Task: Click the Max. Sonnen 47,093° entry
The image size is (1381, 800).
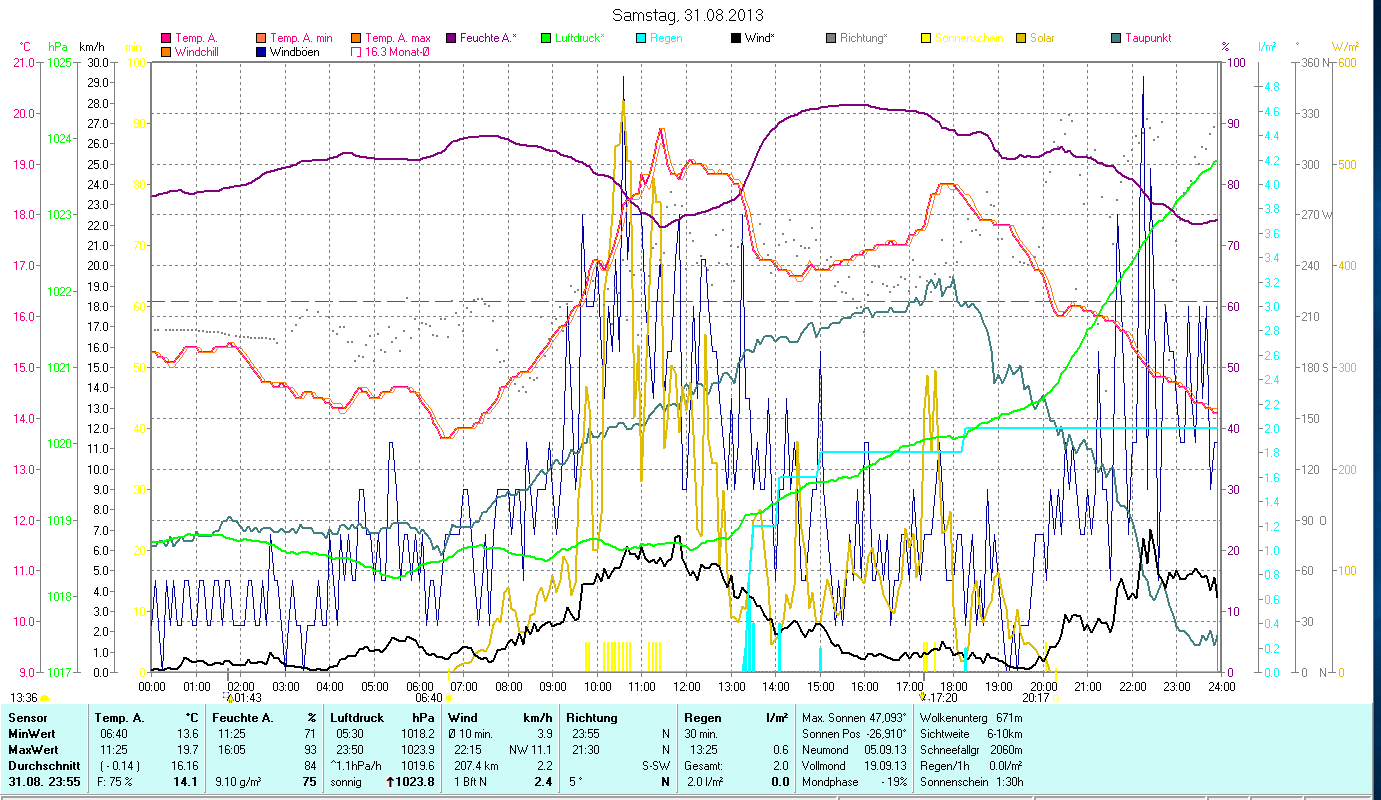Action: point(853,718)
